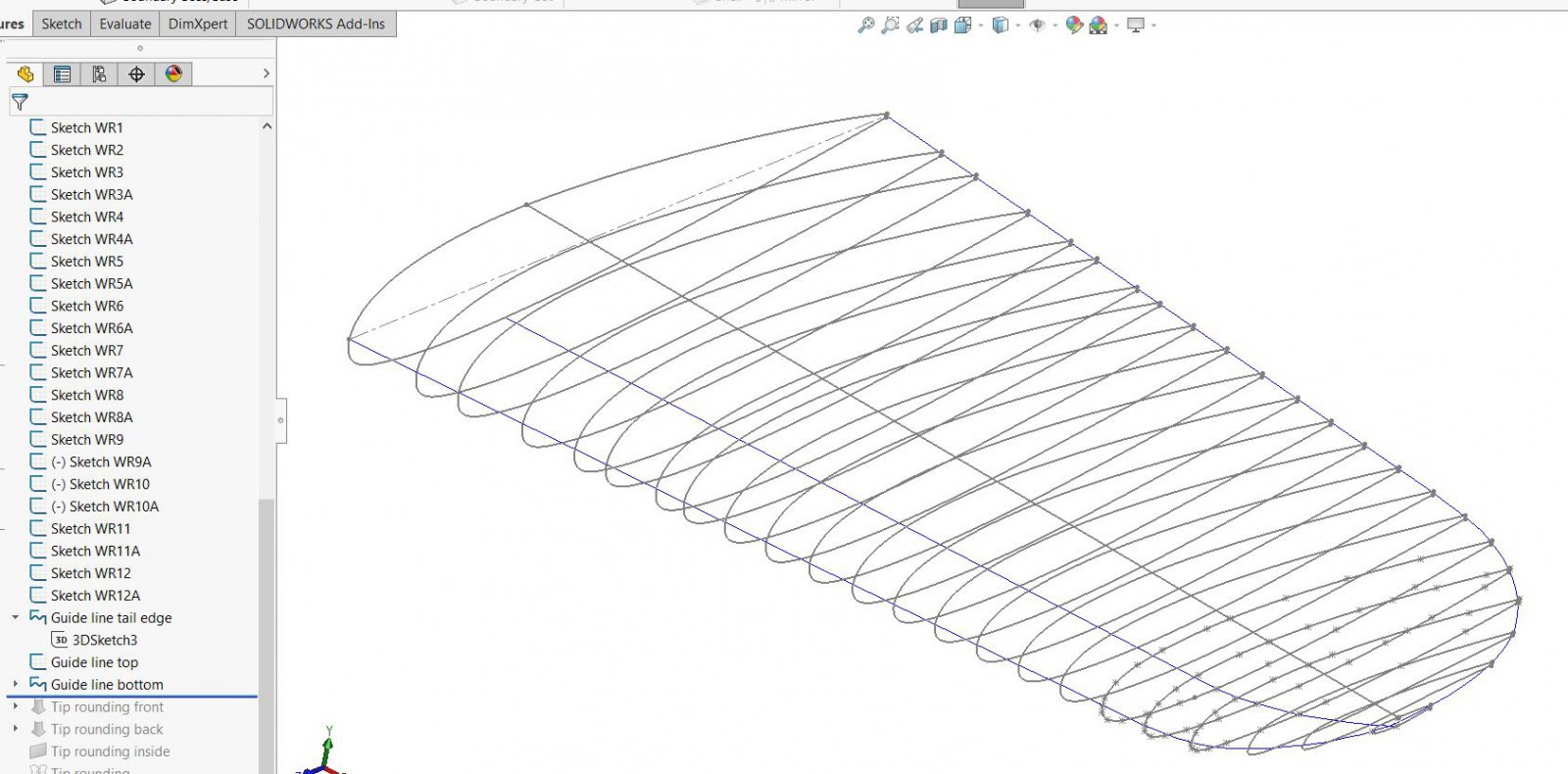This screenshot has width=1568, height=774.
Task: Click the FeatureManager panel collapse handle
Action: (x=281, y=421)
